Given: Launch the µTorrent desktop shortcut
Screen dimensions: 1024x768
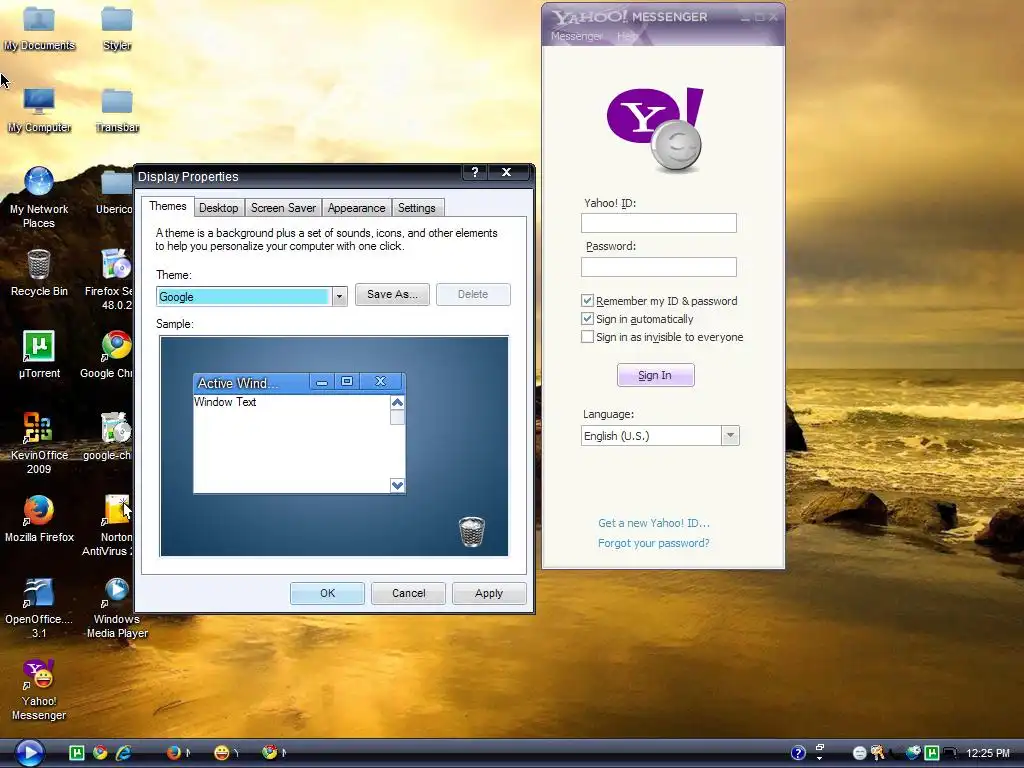Looking at the screenshot, I should click(39, 355).
